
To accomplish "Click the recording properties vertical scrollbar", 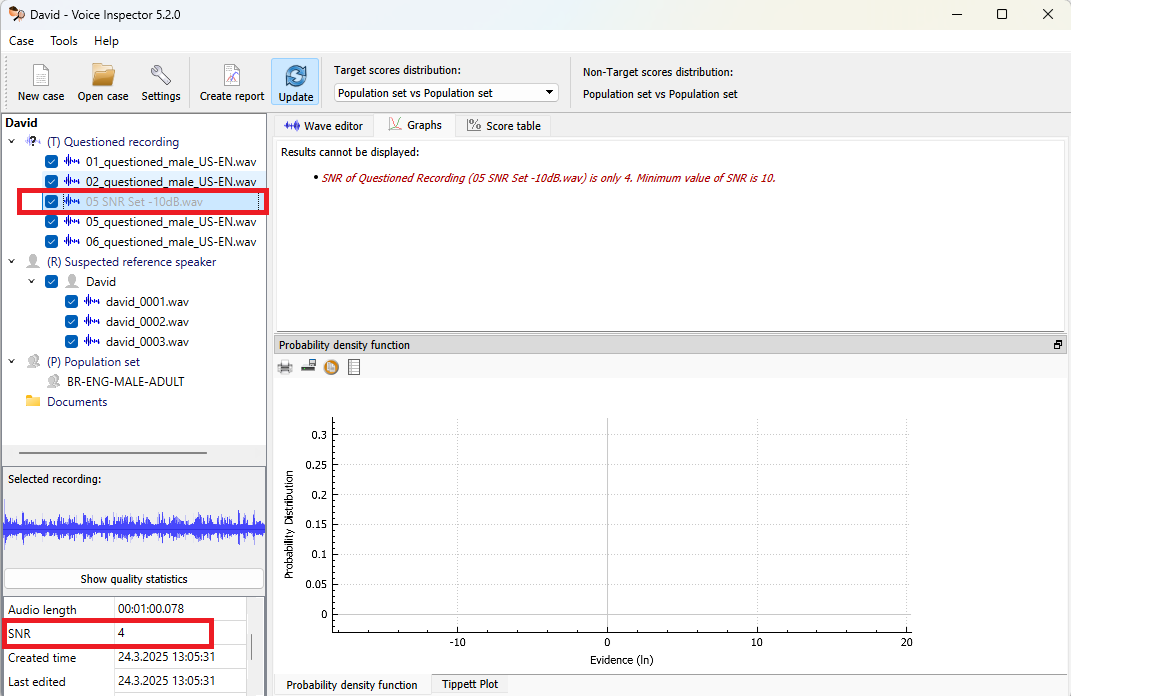I will coord(251,645).
